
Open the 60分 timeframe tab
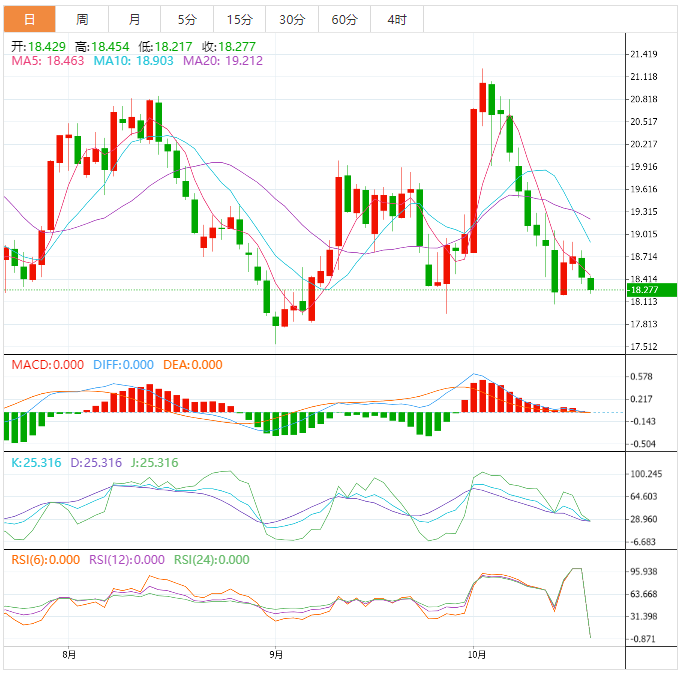[x=344, y=19]
